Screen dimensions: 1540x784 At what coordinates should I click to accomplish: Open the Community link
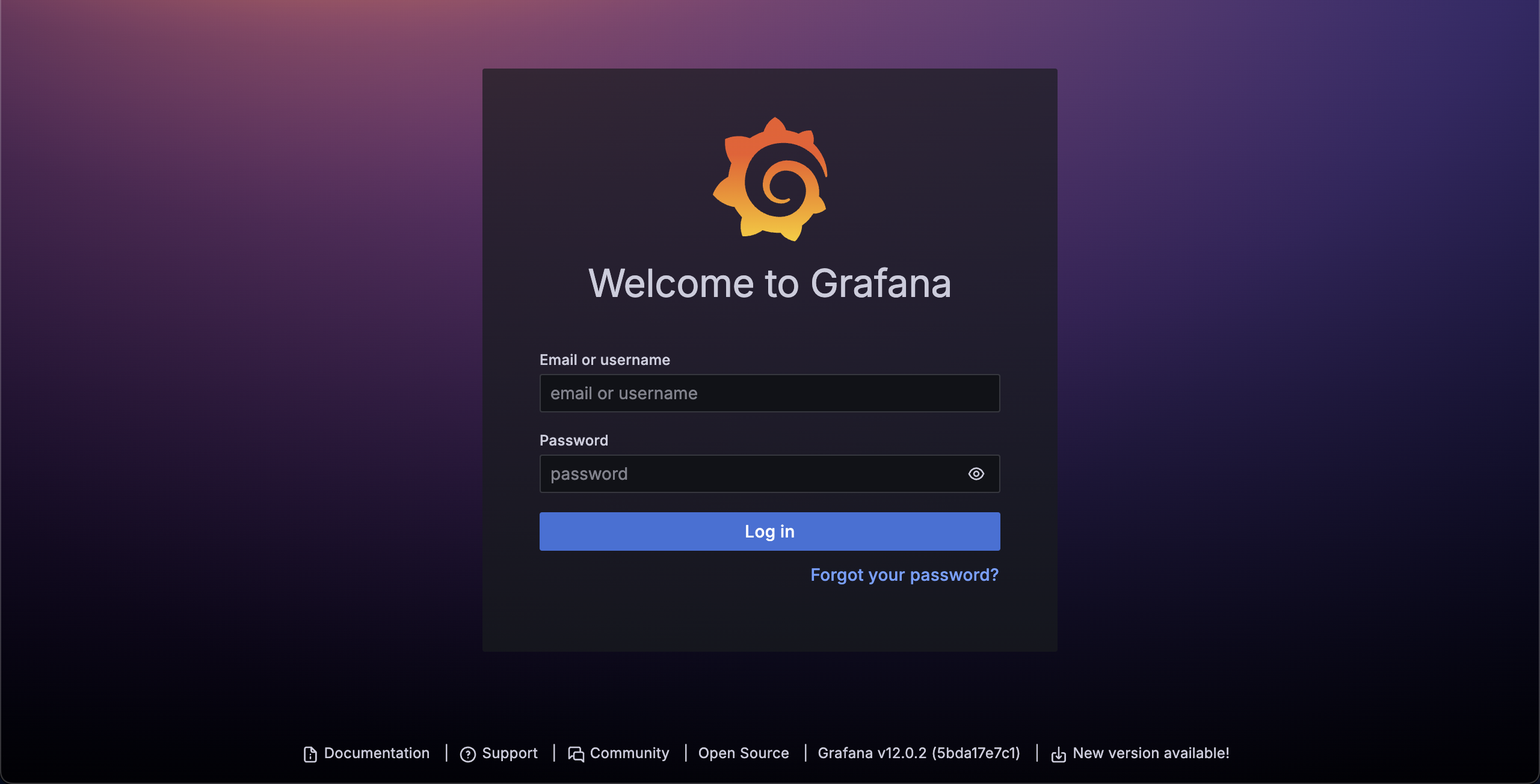point(629,753)
